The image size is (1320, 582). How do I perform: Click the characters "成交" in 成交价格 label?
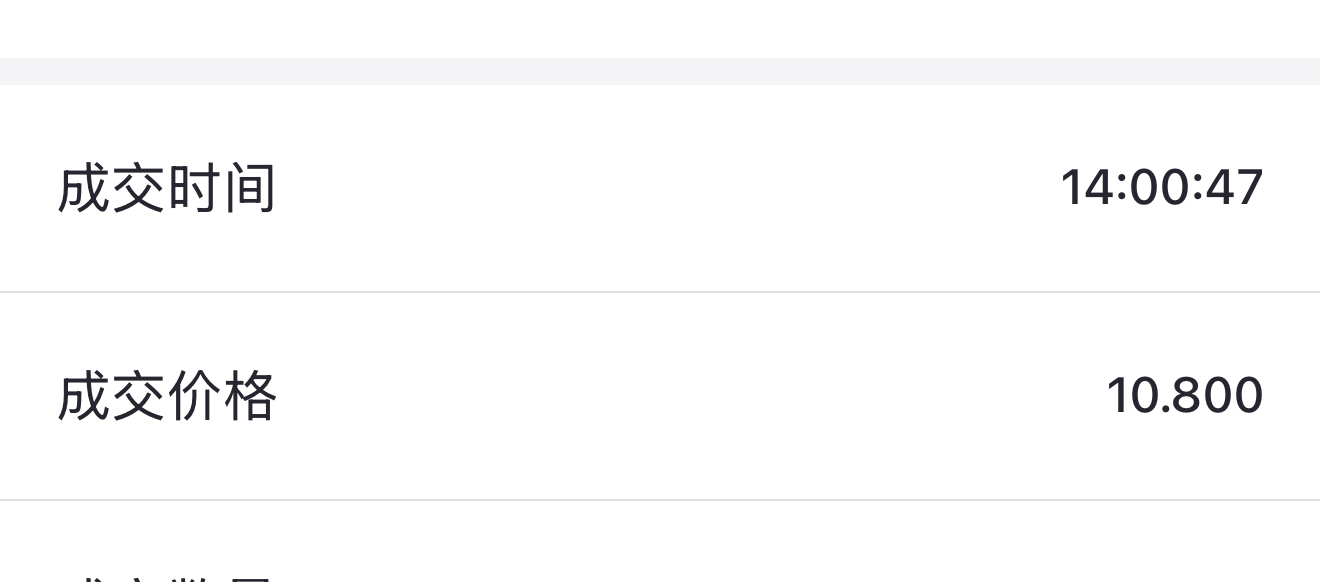[111, 396]
